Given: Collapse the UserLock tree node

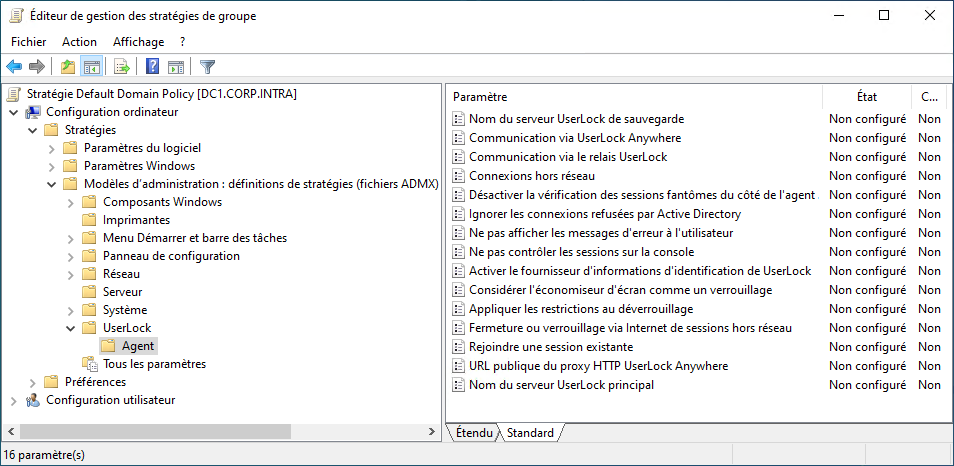Looking at the screenshot, I should point(70,328).
